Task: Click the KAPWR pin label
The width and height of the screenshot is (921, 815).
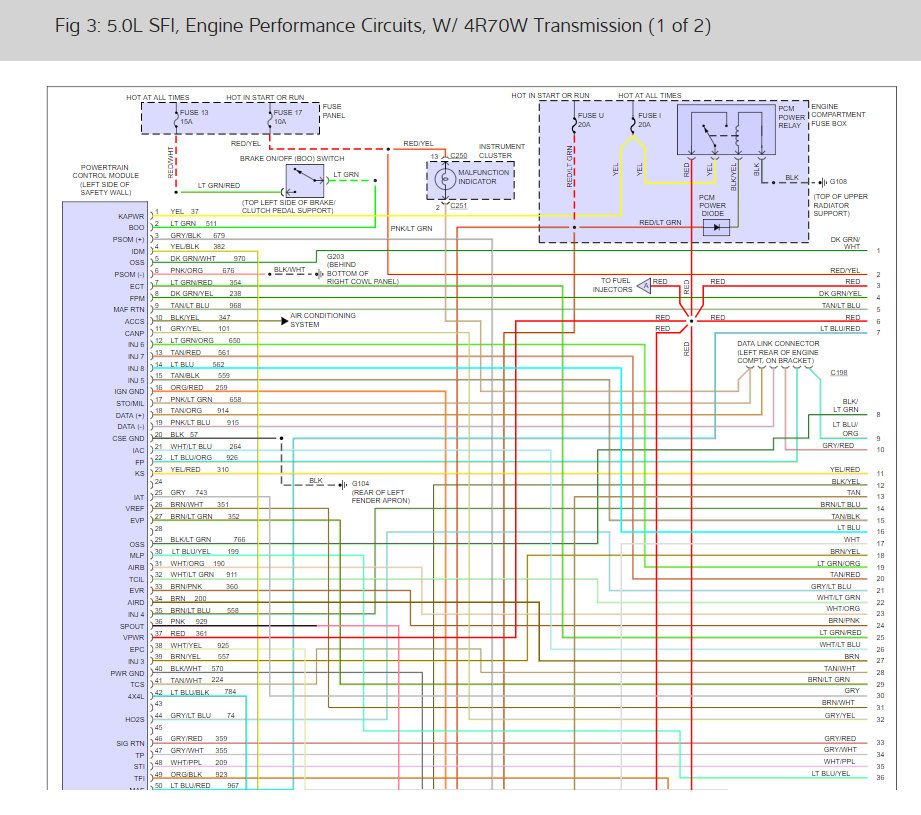Action: [x=131, y=216]
